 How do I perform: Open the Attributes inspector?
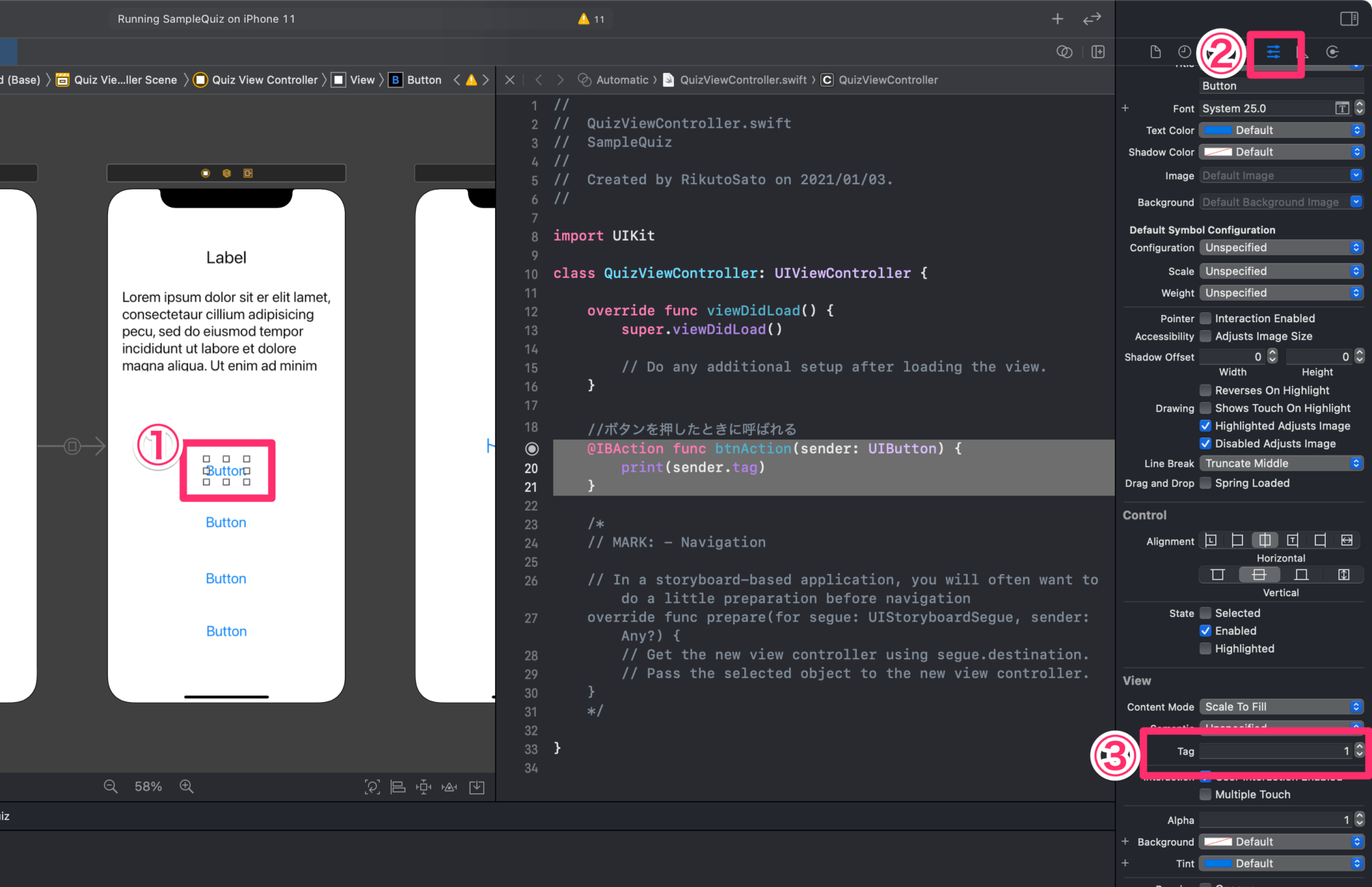click(x=1275, y=52)
